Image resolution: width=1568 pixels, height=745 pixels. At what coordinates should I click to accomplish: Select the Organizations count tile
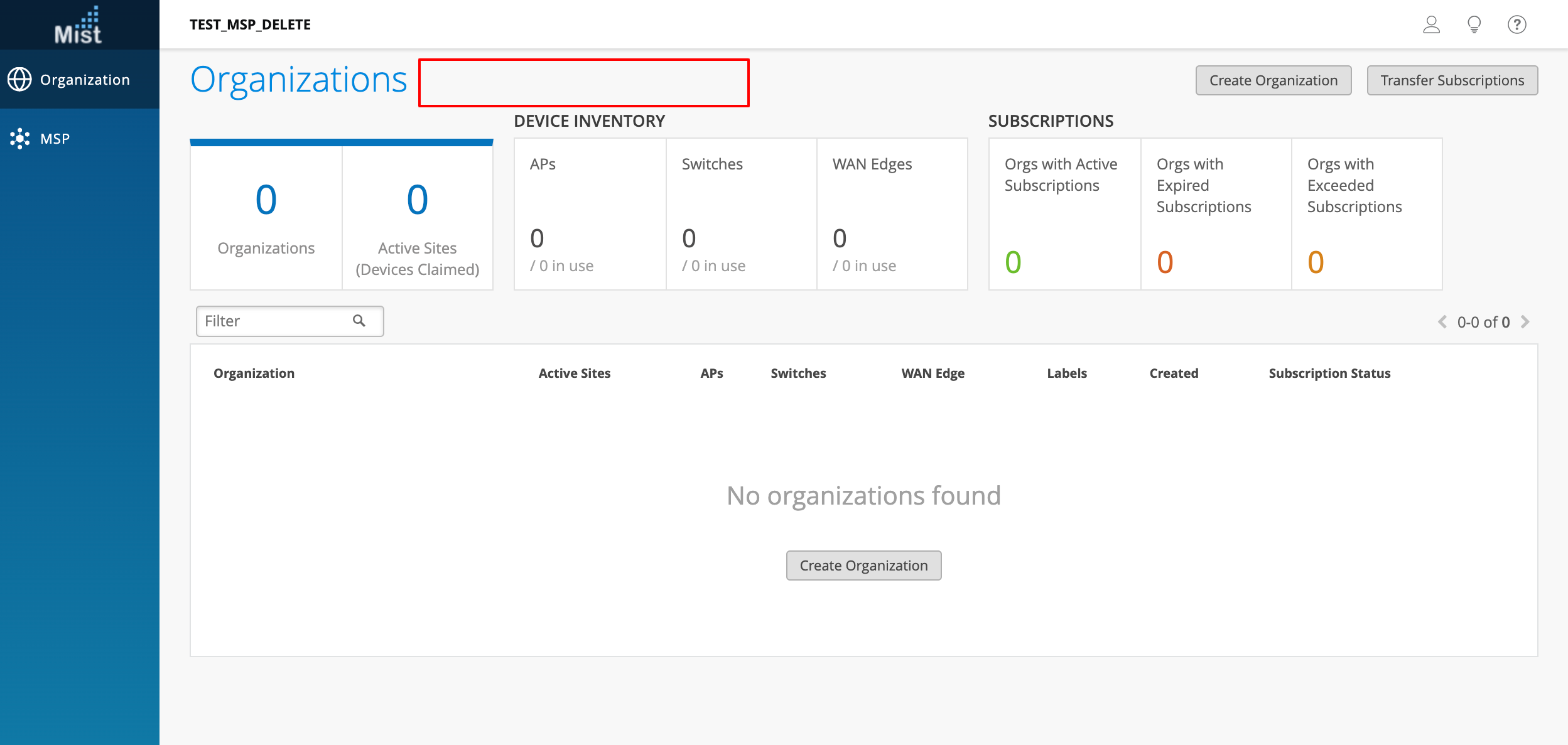click(x=266, y=217)
